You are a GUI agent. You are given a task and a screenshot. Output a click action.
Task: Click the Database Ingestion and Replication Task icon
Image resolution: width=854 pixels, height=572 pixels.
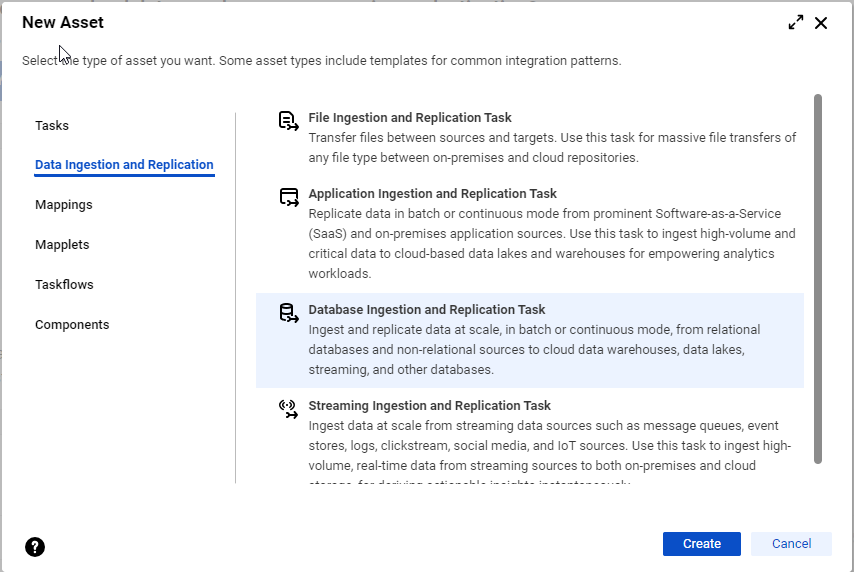pyautogui.click(x=289, y=313)
